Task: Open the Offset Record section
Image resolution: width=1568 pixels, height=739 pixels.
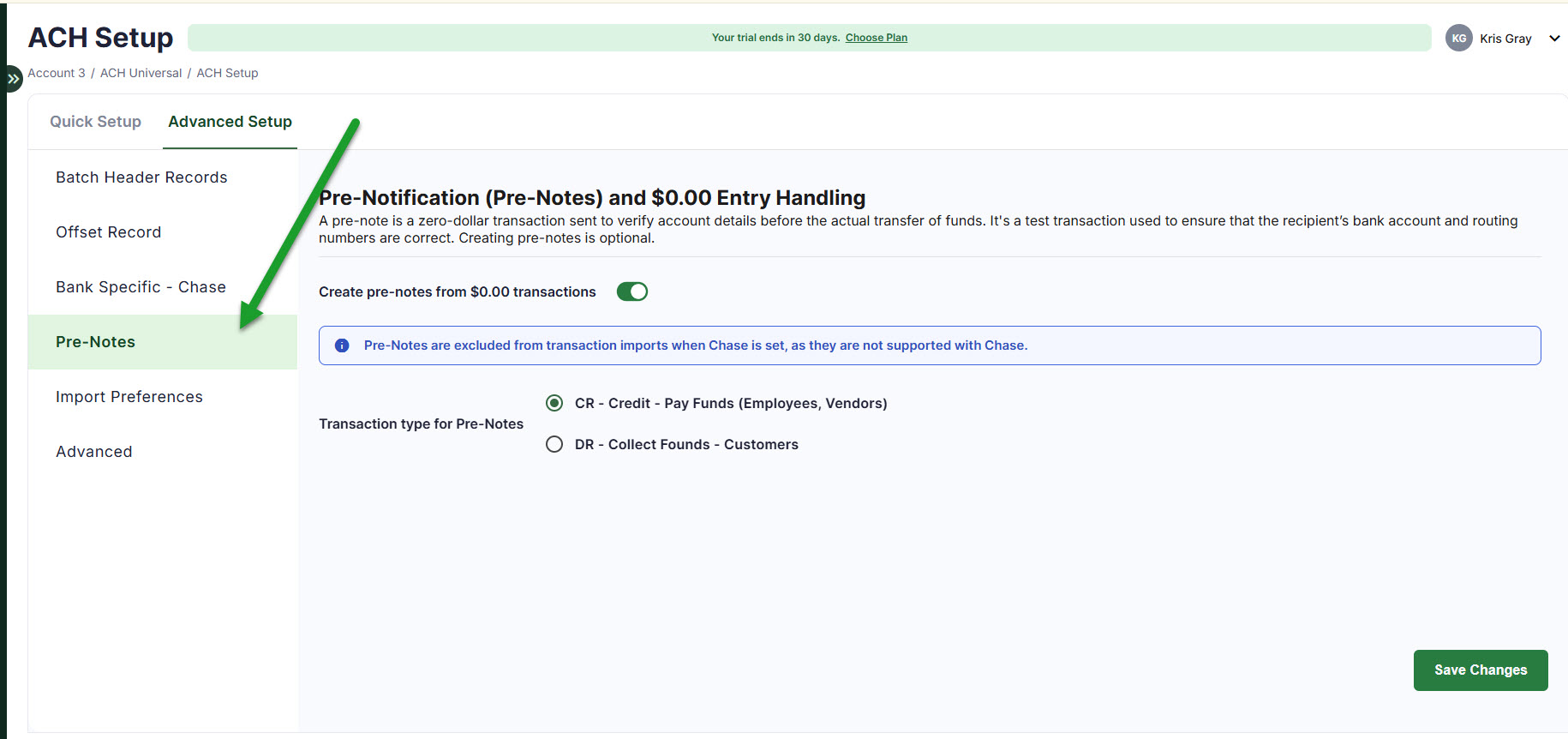Action: 108,232
